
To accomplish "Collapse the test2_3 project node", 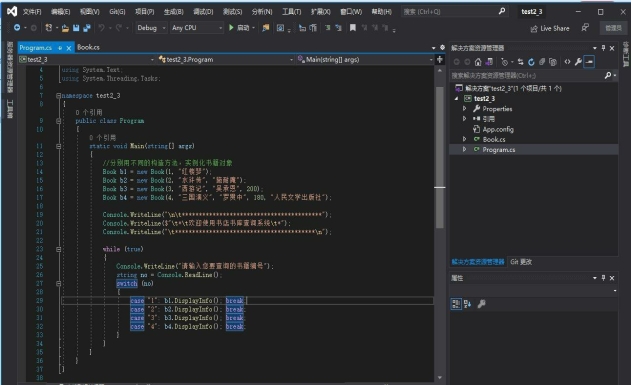I will [x=457, y=99].
